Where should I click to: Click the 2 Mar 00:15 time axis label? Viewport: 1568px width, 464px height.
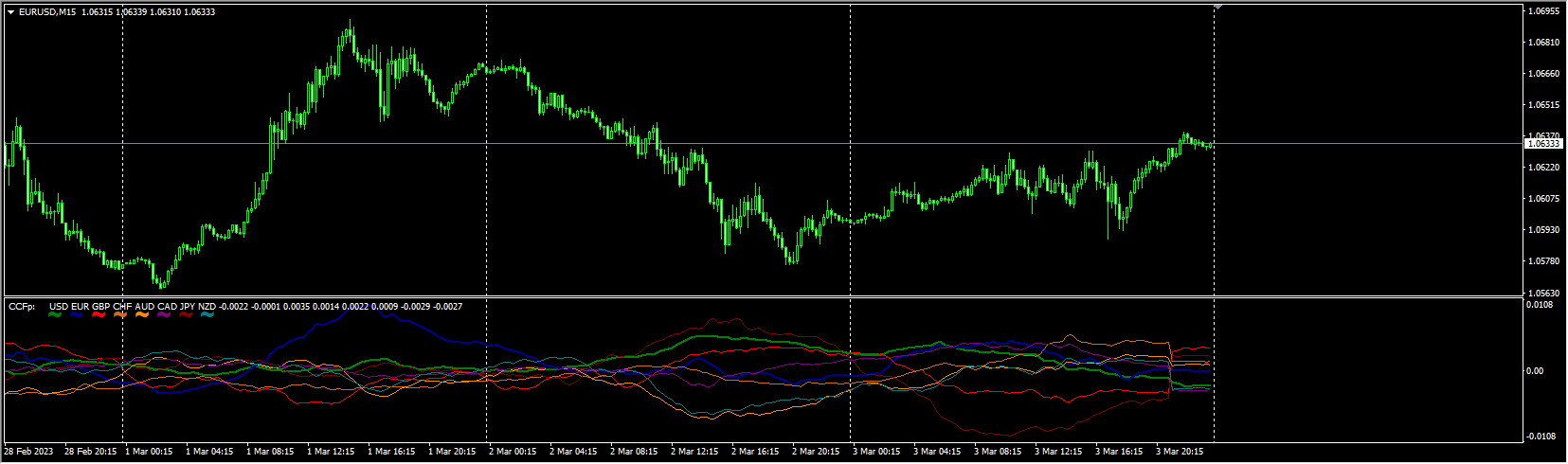click(513, 452)
